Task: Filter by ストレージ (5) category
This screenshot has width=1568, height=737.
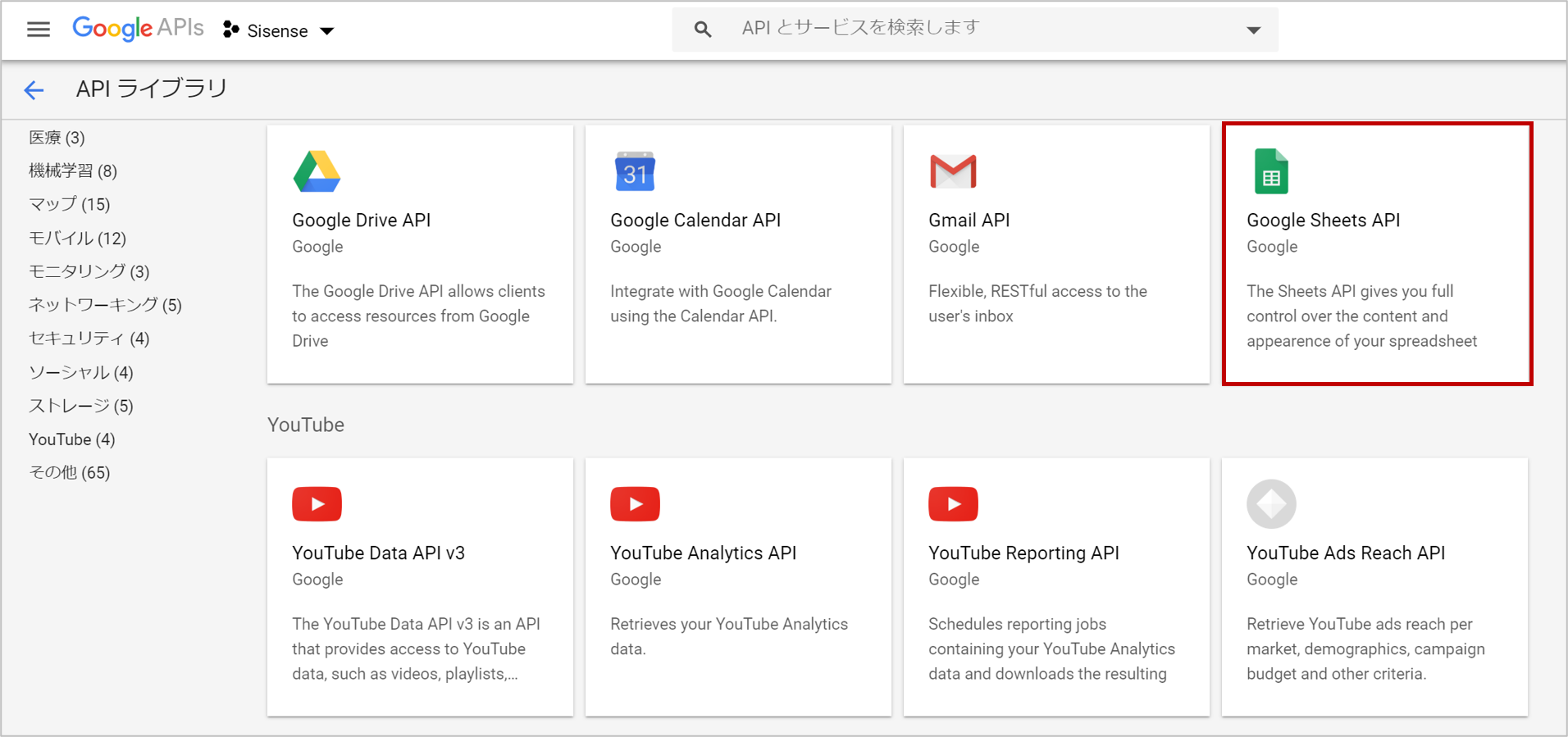Action: click(x=80, y=406)
